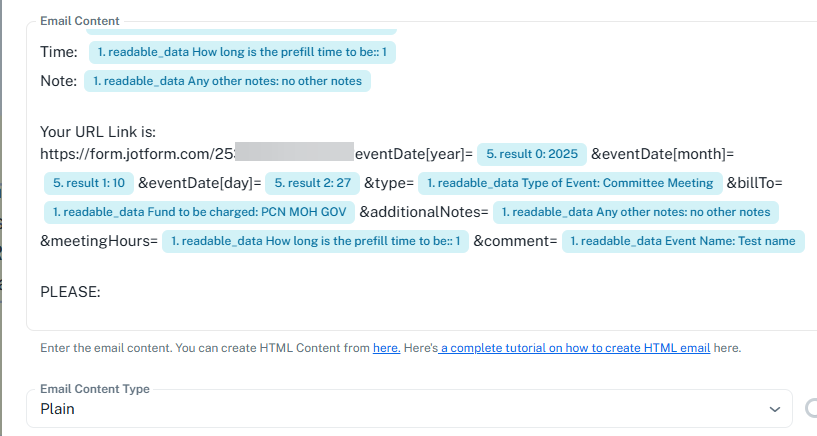Open the 'here.' HTML content link
The height and width of the screenshot is (436, 817).
point(386,348)
